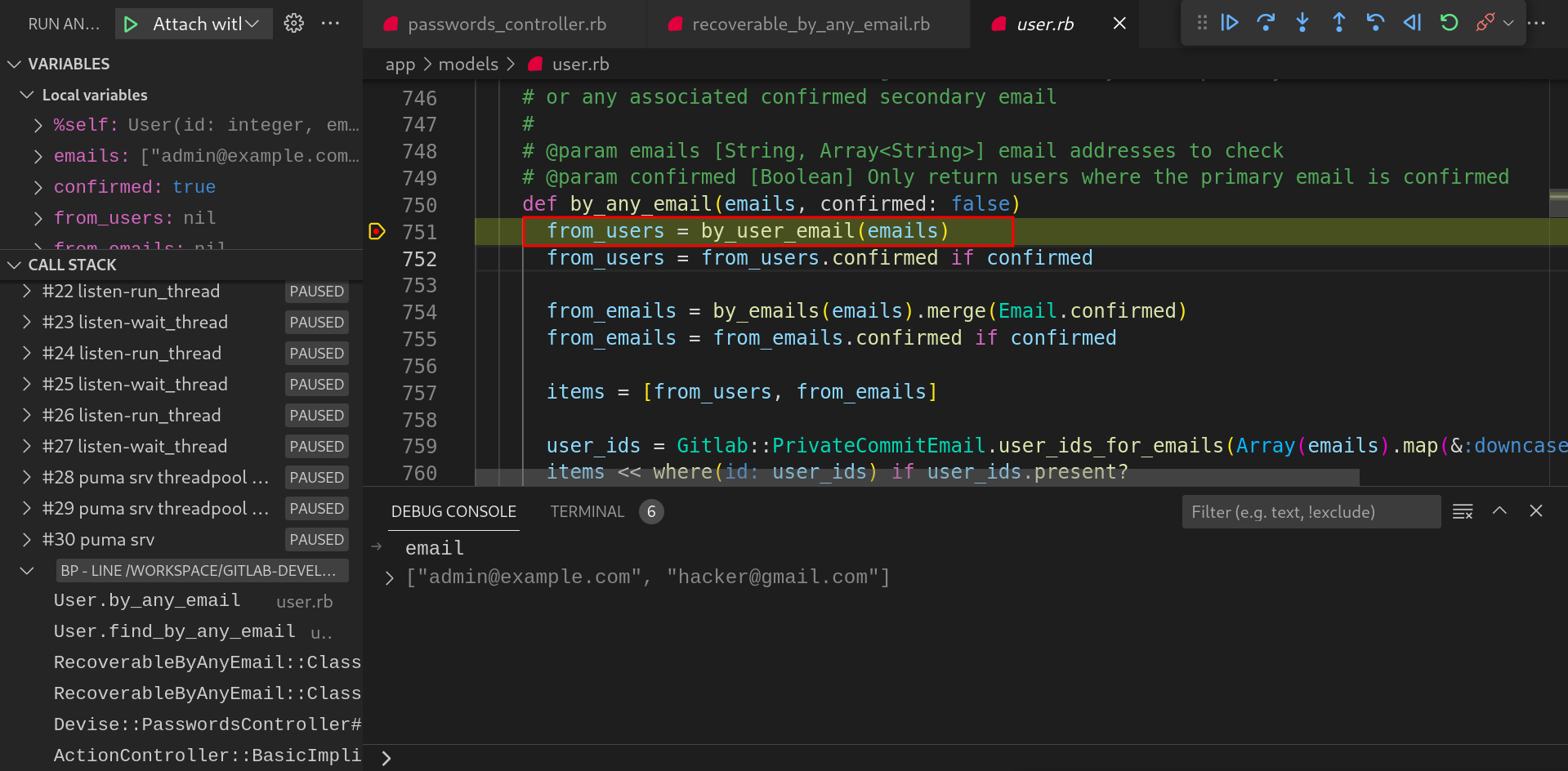Restart the debug session
Viewport: 1568px width, 771px height.
[1449, 23]
